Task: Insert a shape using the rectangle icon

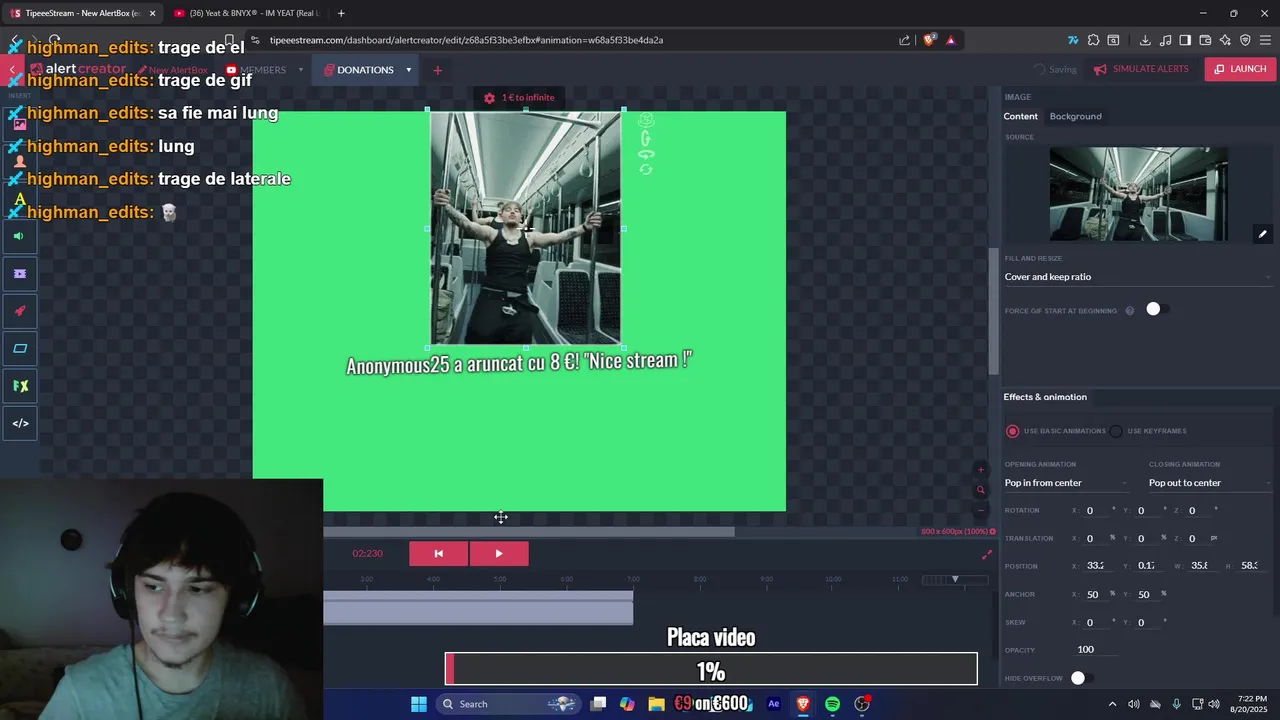Action: point(19,348)
